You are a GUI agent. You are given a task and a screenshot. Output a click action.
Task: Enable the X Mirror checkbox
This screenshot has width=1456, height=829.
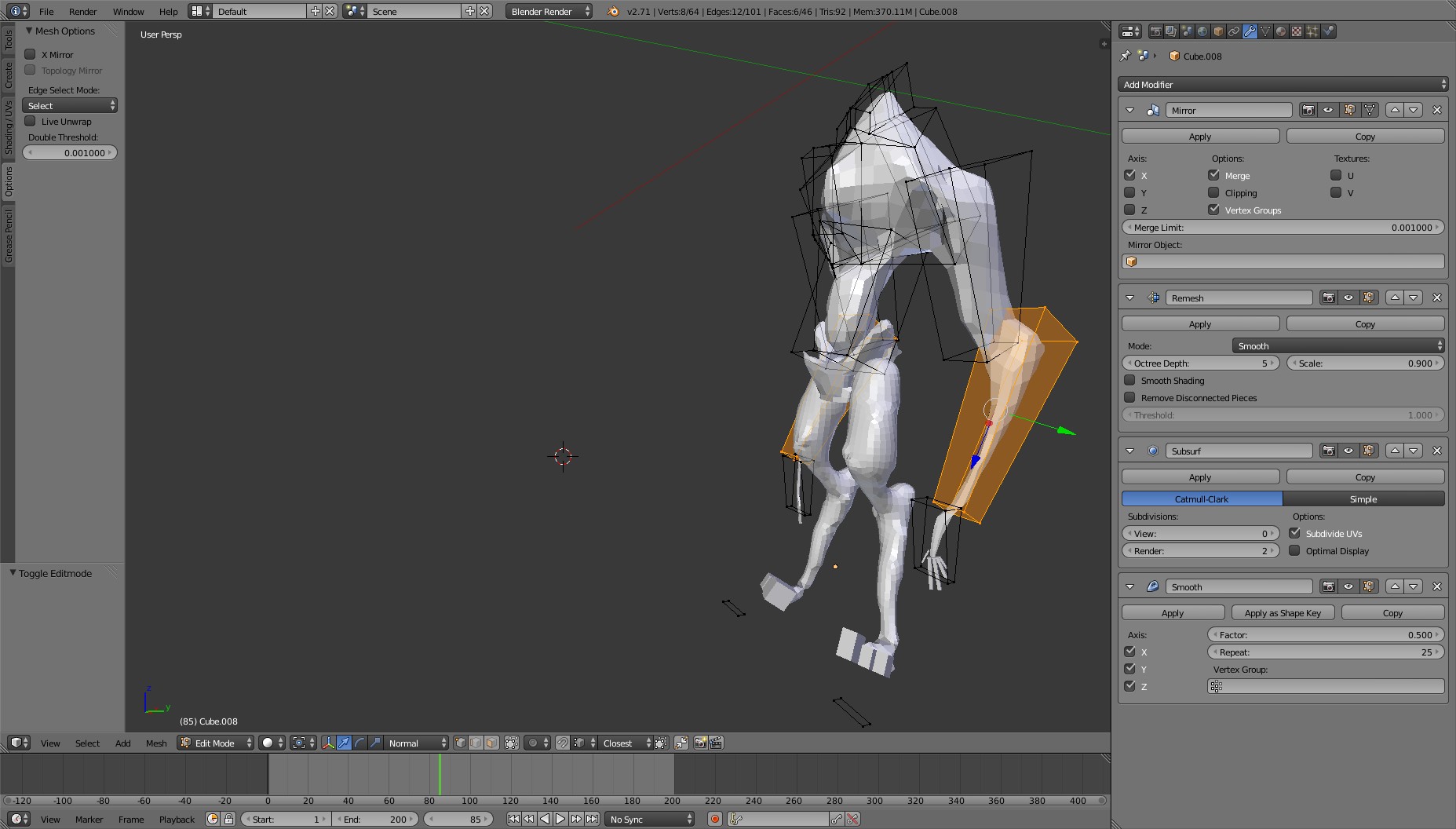[x=31, y=54]
